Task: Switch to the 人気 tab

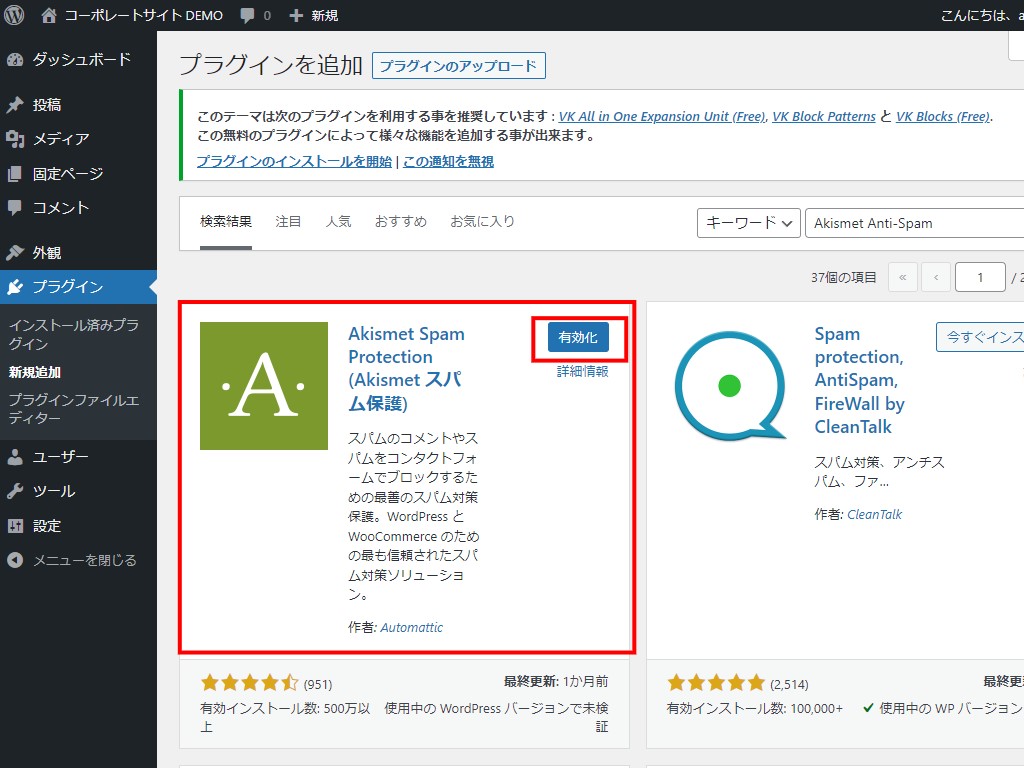Action: pos(338,221)
